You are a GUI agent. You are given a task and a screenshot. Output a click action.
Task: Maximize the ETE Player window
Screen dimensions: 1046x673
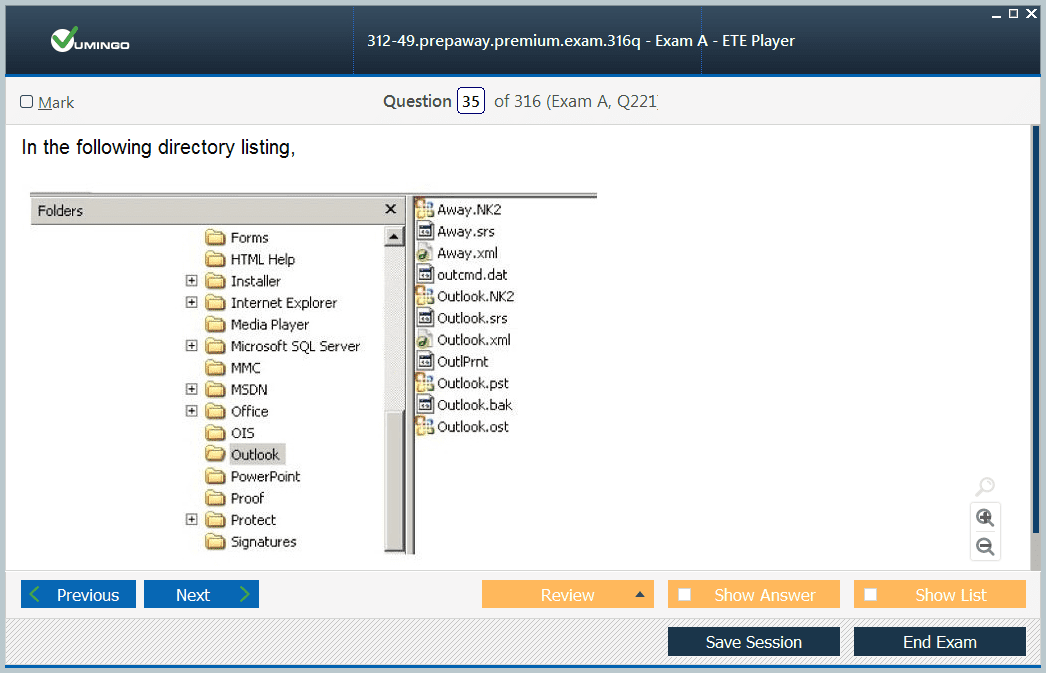click(1013, 13)
